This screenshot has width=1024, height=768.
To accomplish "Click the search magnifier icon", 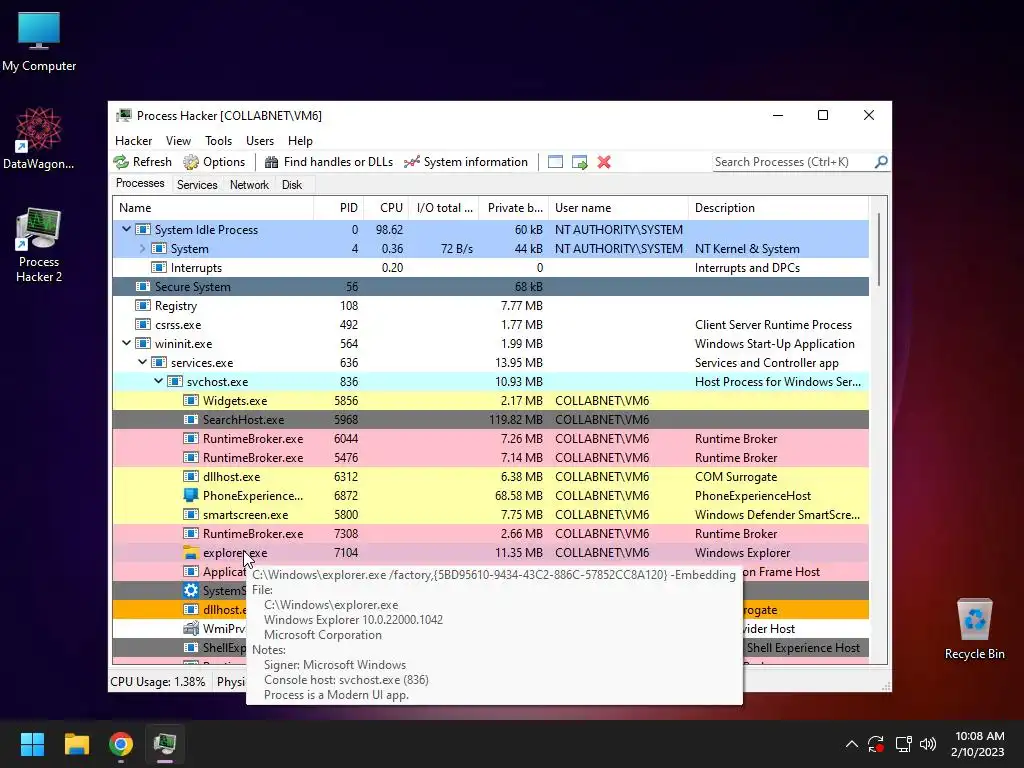I will [x=881, y=161].
